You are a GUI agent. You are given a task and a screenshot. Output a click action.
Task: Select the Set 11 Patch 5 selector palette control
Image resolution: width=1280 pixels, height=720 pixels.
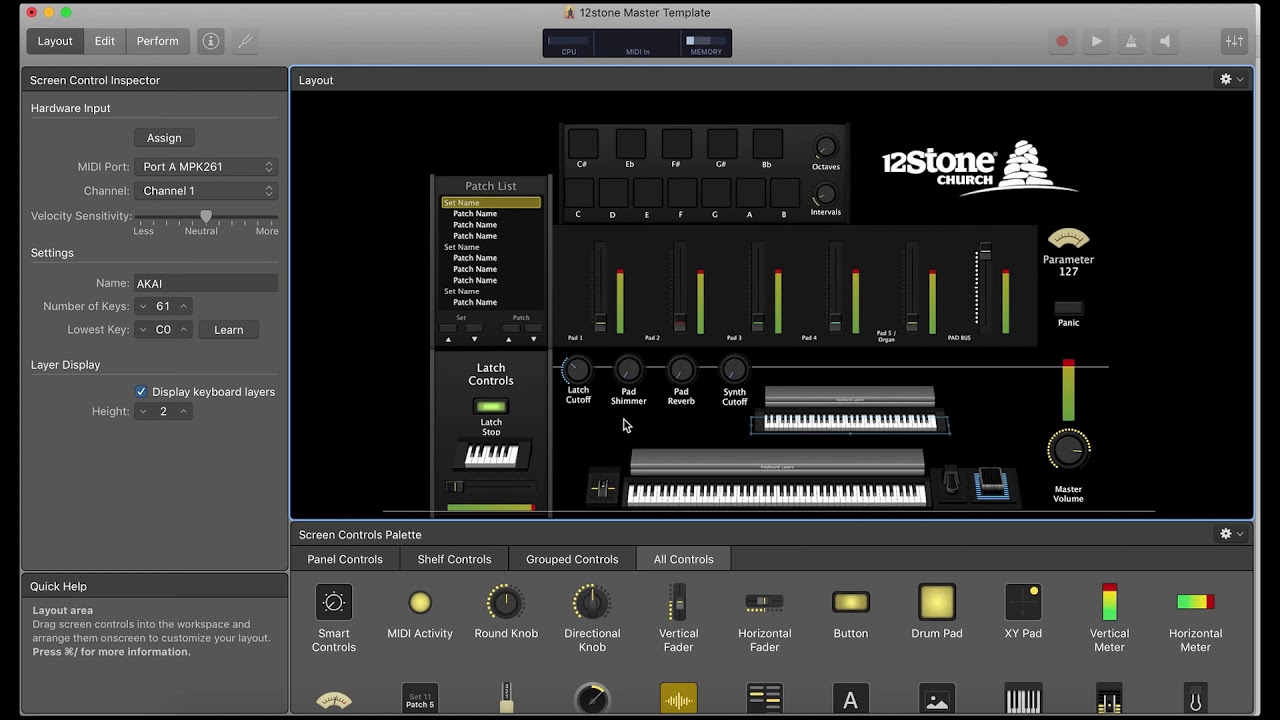click(420, 699)
